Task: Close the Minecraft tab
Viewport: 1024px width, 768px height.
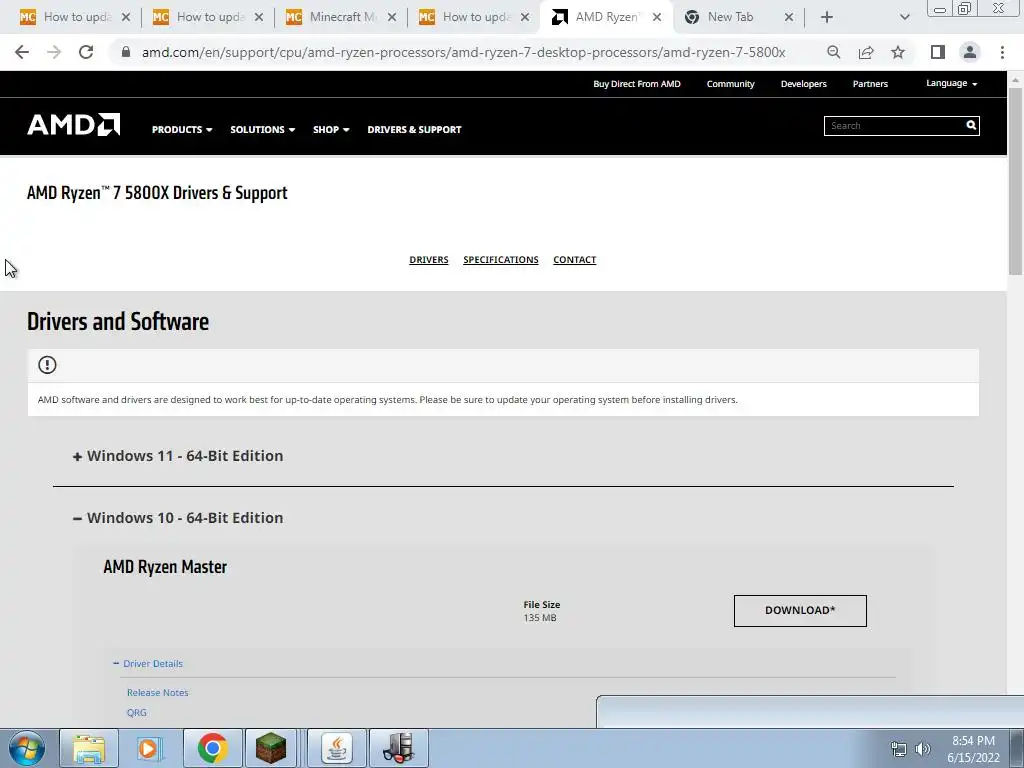Action: [392, 18]
